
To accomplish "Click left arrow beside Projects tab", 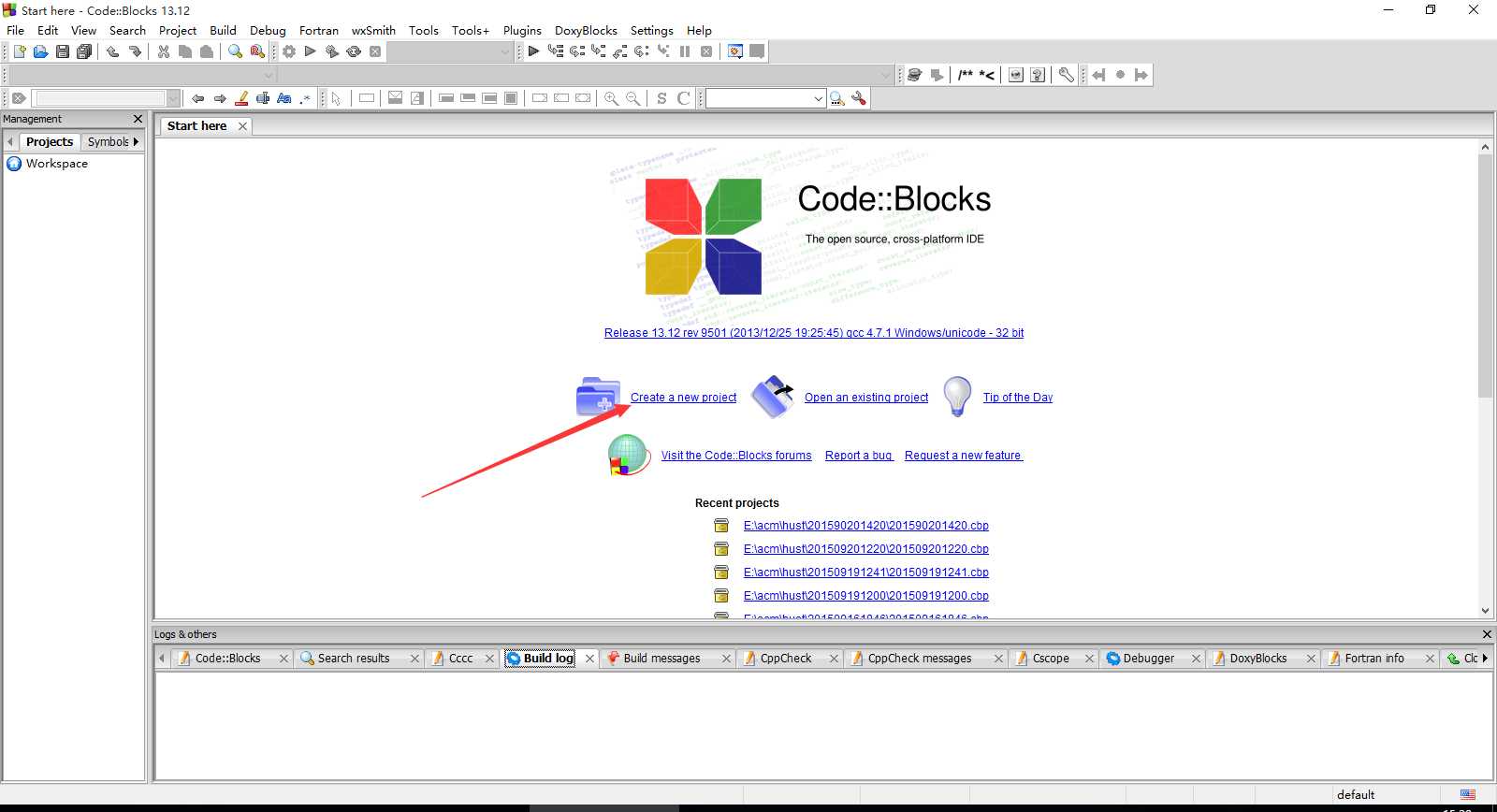I will pyautogui.click(x=10, y=141).
